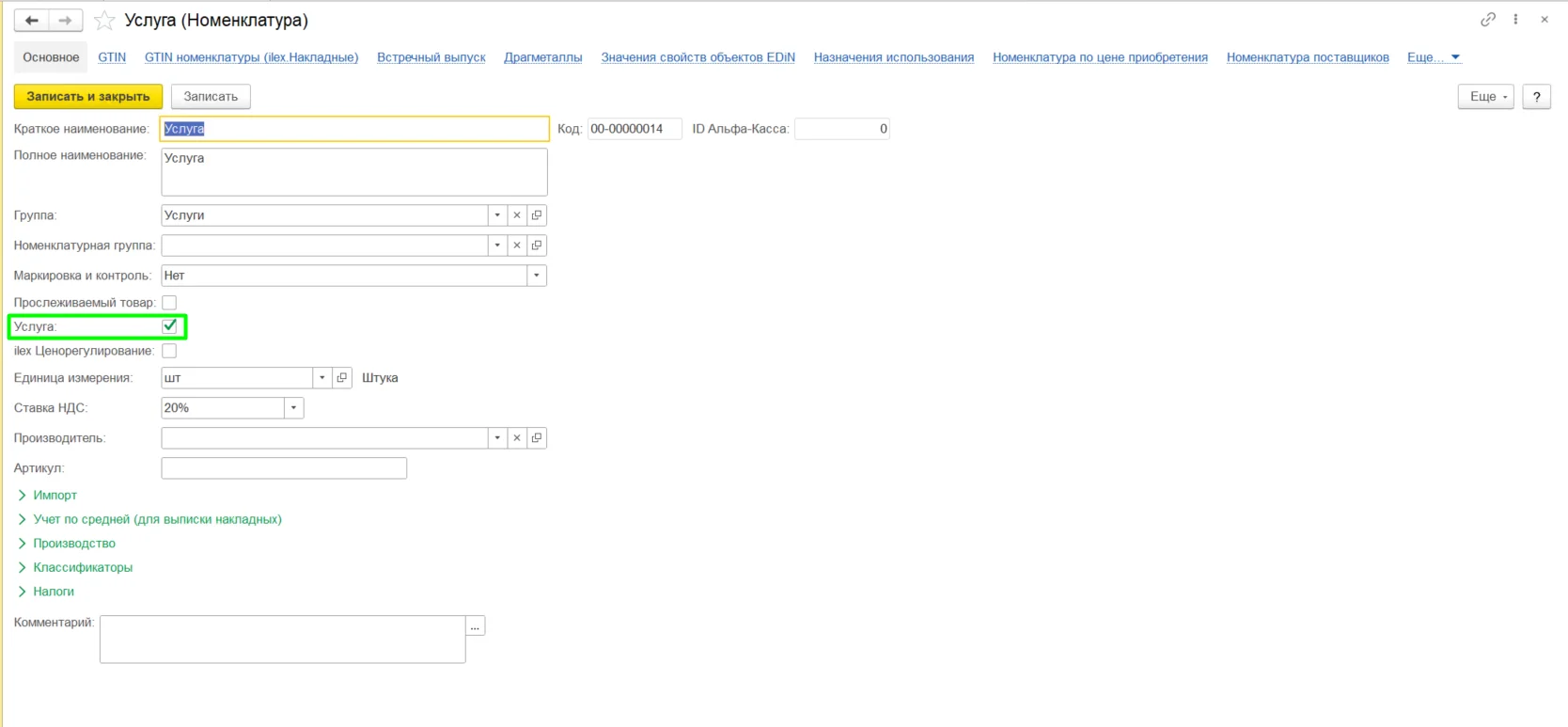Focus the ID Альфа-Касса field

(842, 129)
